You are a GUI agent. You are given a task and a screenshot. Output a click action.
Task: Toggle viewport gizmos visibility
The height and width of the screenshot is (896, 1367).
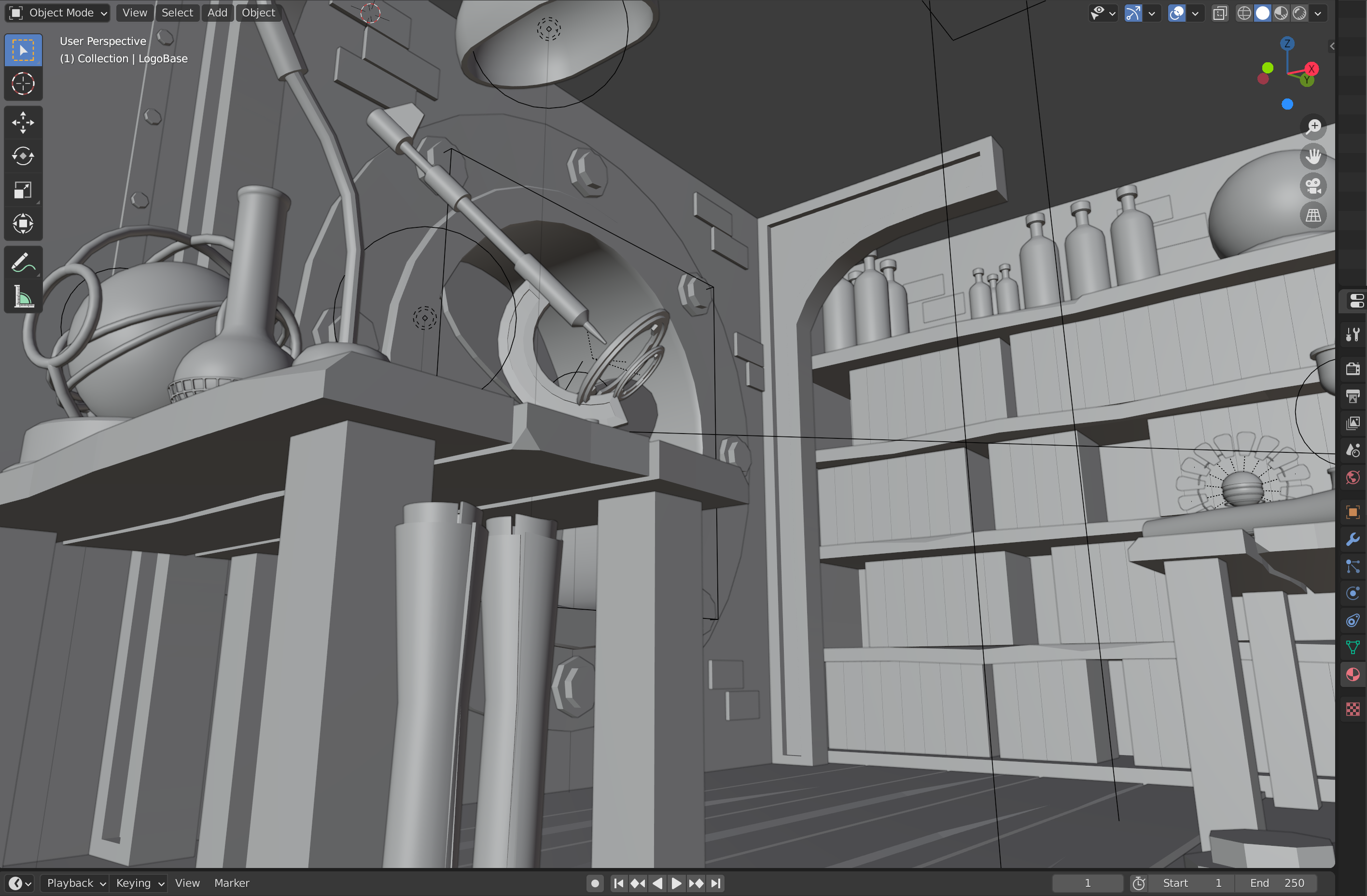pyautogui.click(x=1133, y=13)
